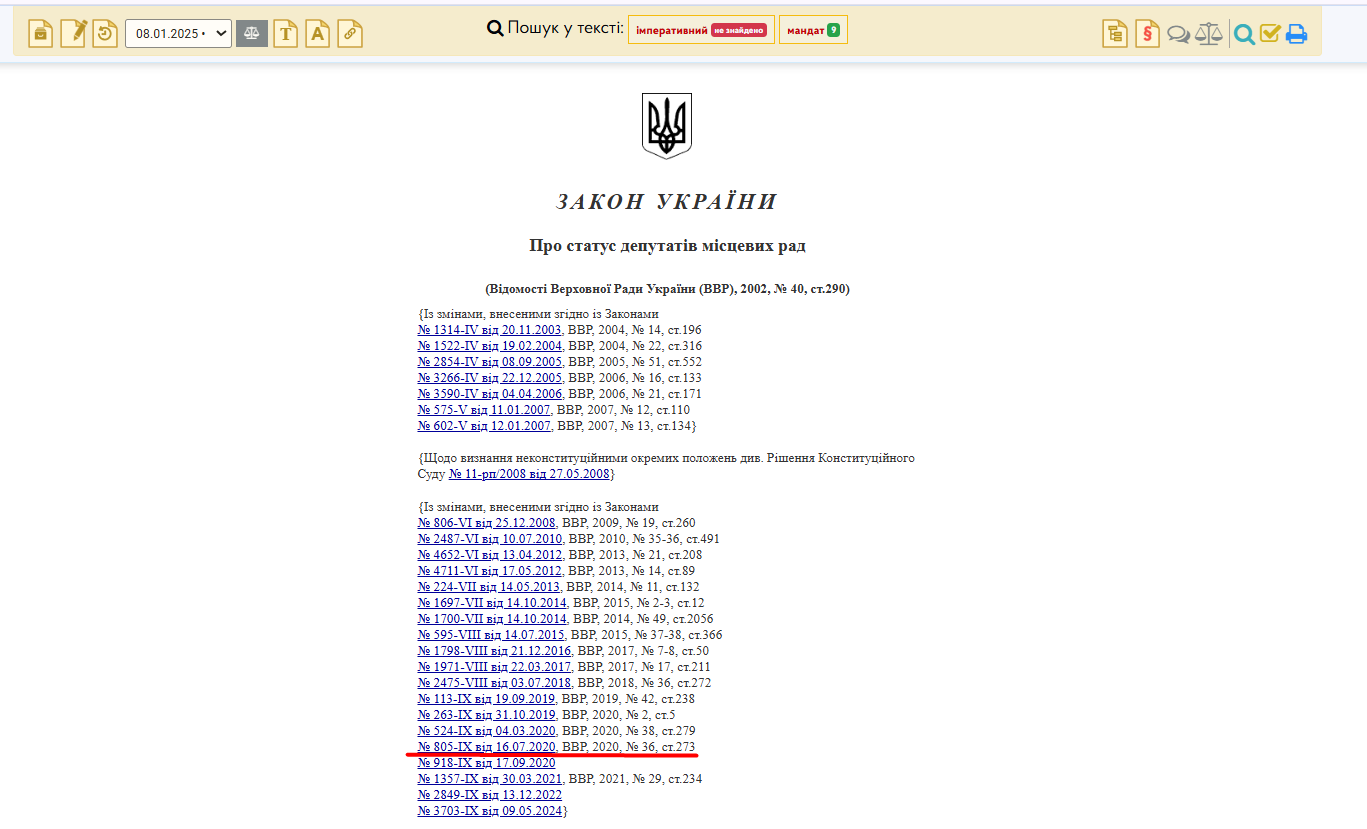Open law № 263-IX від 31.10.2019
Viewport: 1367px width, 829px height.
[487, 715]
